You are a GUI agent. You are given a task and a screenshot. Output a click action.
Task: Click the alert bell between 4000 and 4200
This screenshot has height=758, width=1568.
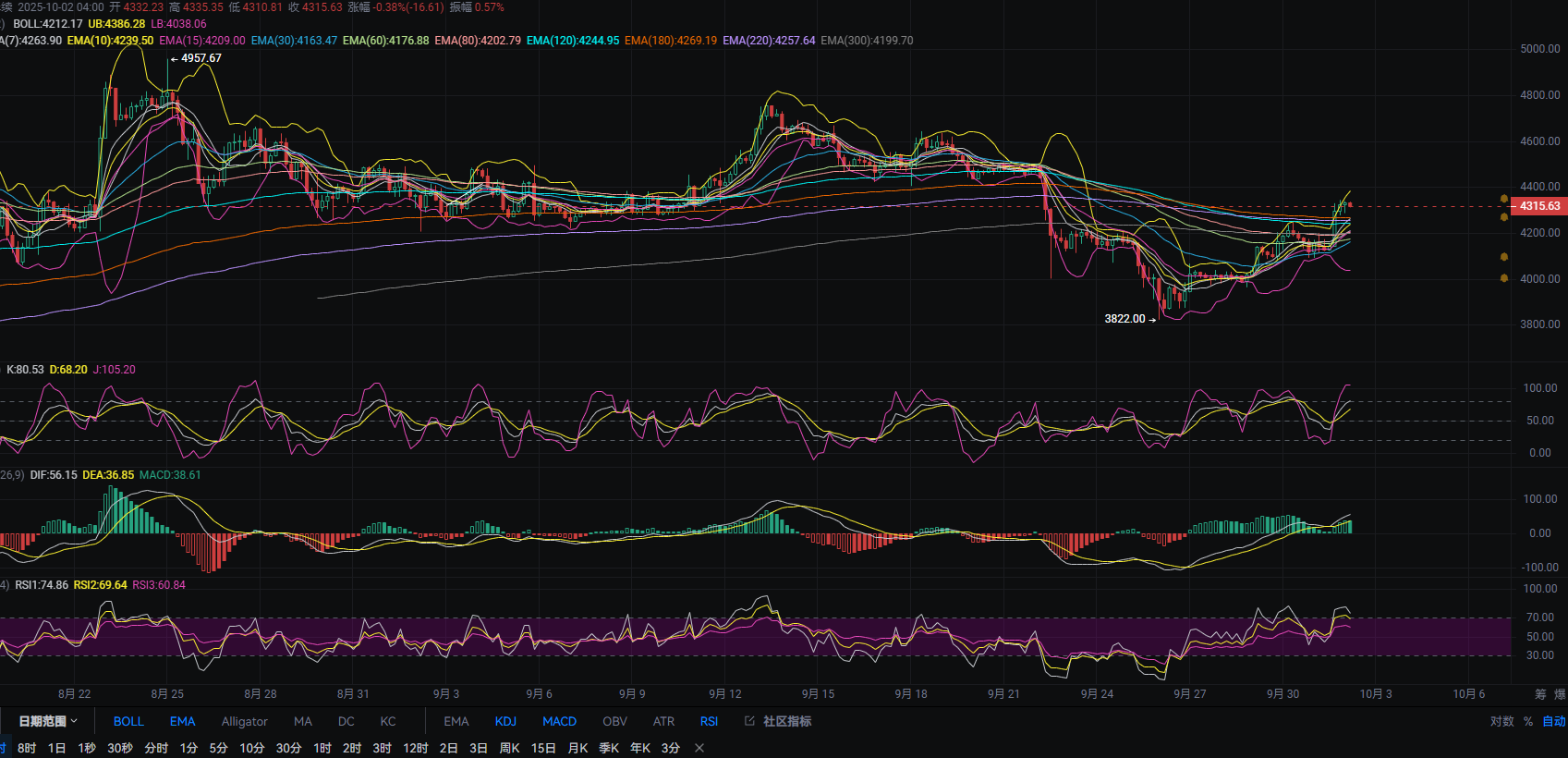[x=1504, y=257]
